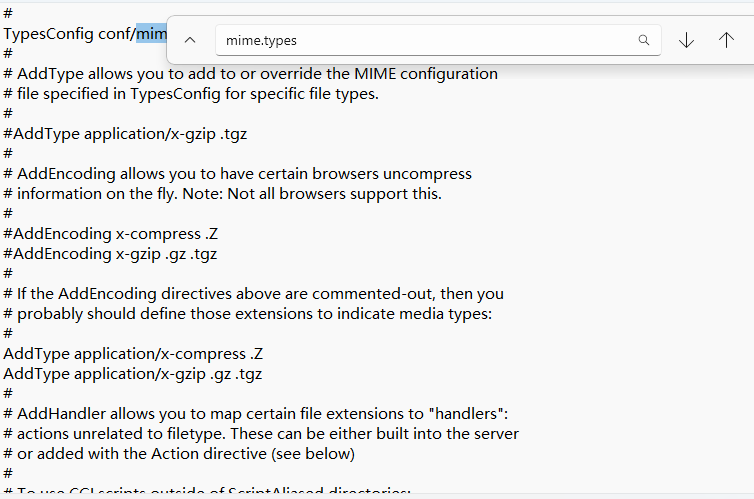Image resolution: width=754 pixels, height=499 pixels.
Task: Place cursor on '#AddType application/x-gzip .tgz' line
Action: point(125,134)
